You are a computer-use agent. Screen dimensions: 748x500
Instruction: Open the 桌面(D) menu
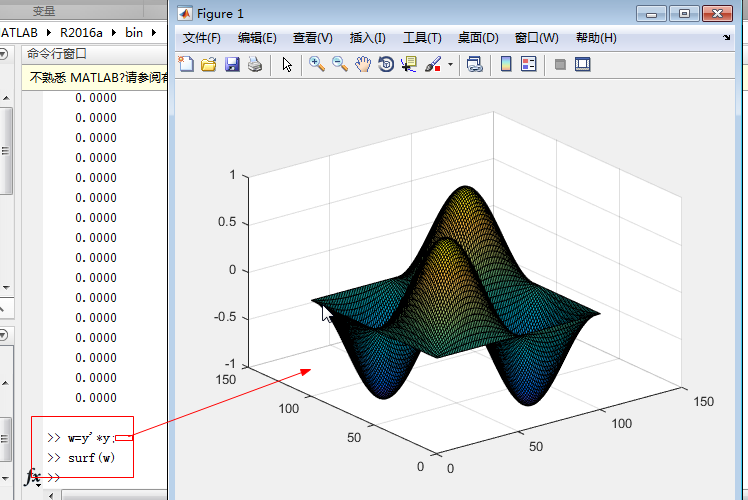[x=478, y=38]
